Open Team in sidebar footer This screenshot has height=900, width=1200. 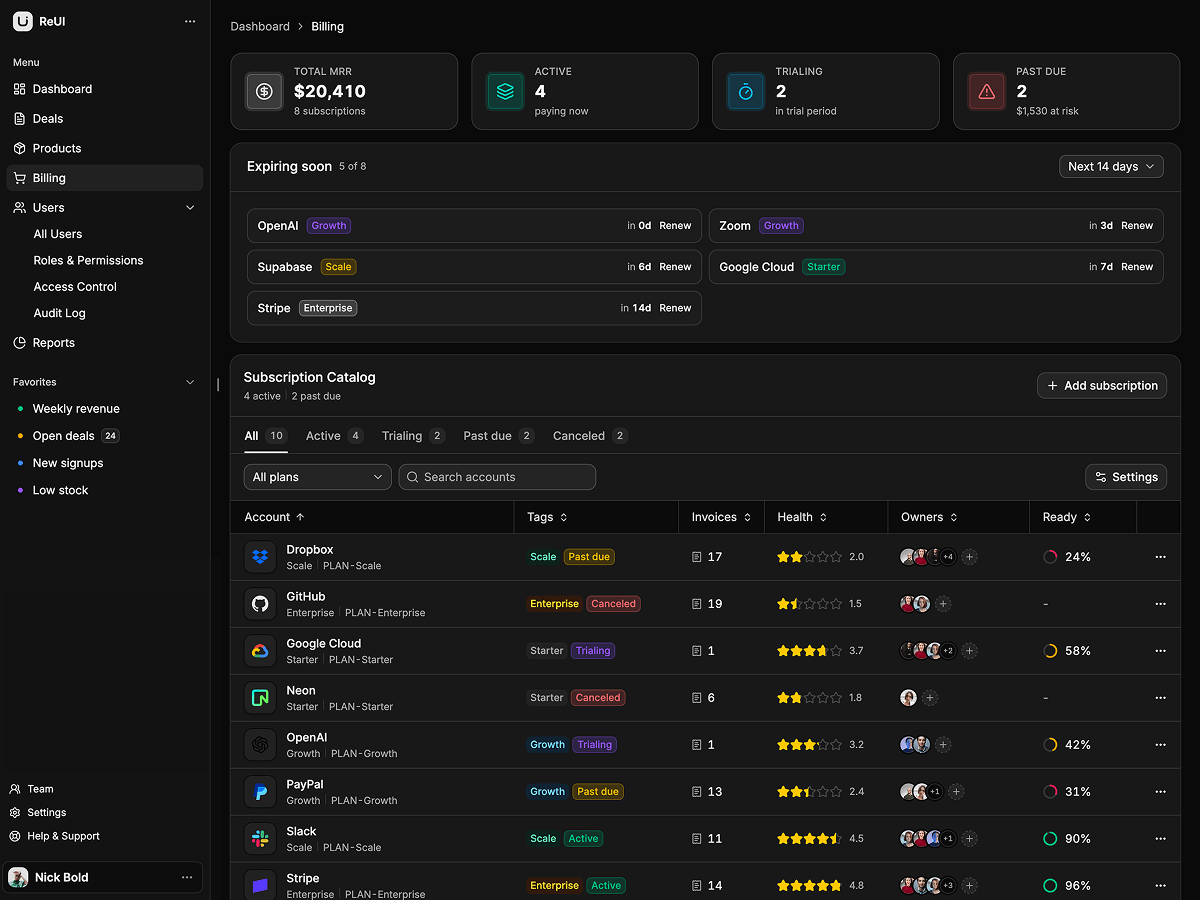tap(32, 789)
